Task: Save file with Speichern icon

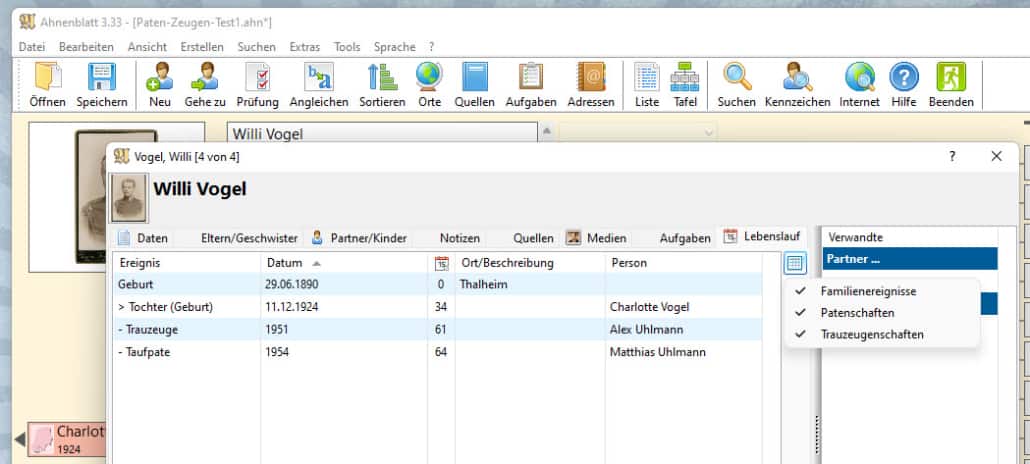Action: [102, 77]
